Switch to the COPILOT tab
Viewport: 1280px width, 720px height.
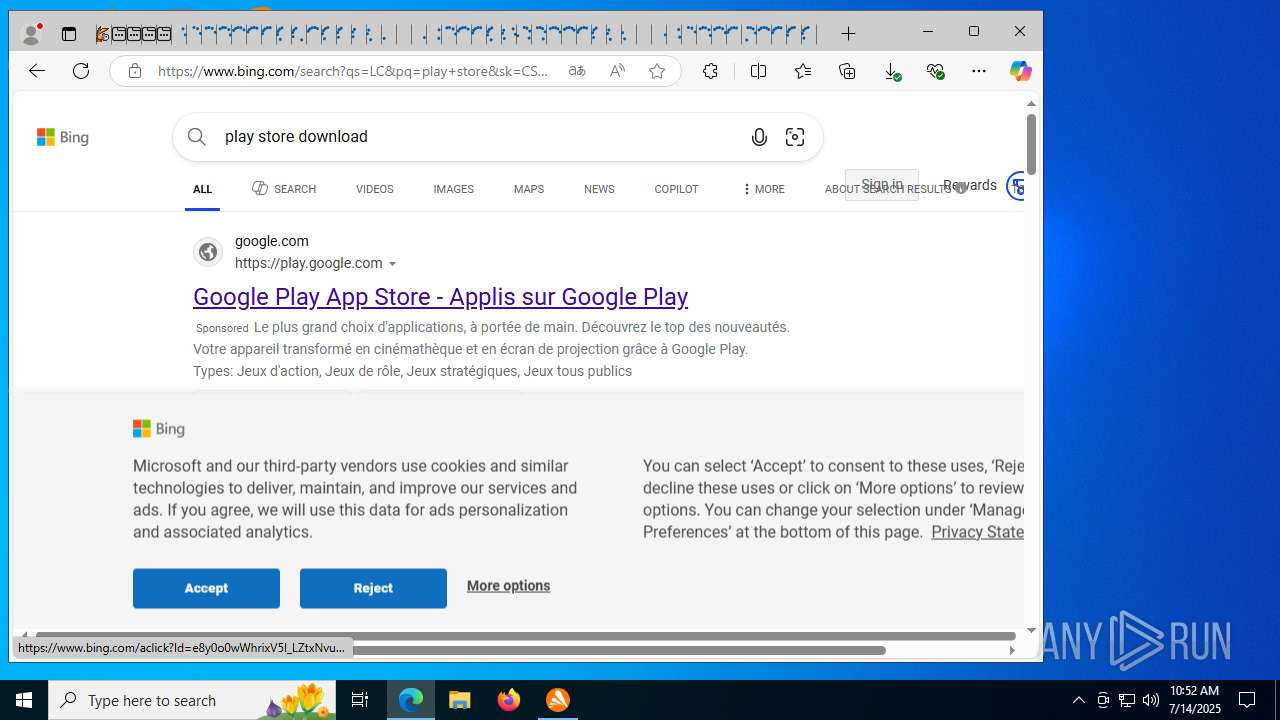676,189
